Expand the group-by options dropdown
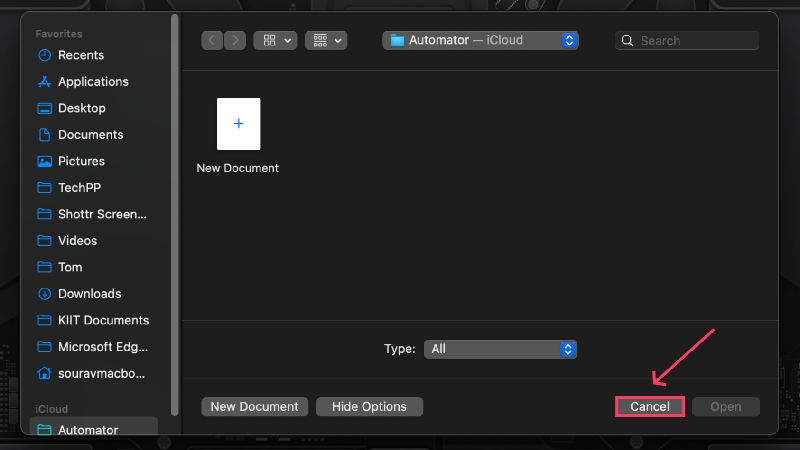The height and width of the screenshot is (450, 800). 326,40
